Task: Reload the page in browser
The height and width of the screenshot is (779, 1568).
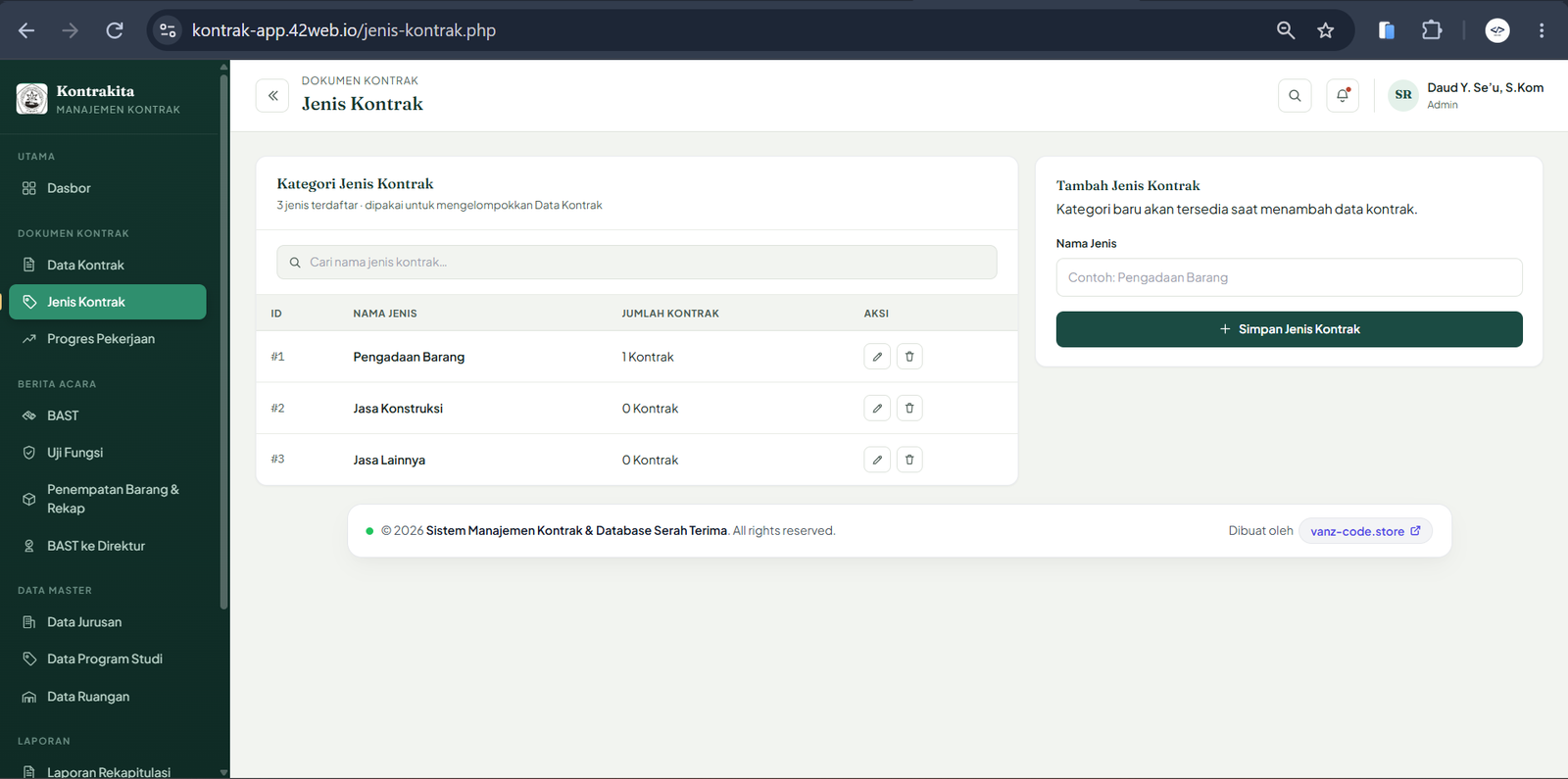Action: pyautogui.click(x=115, y=30)
